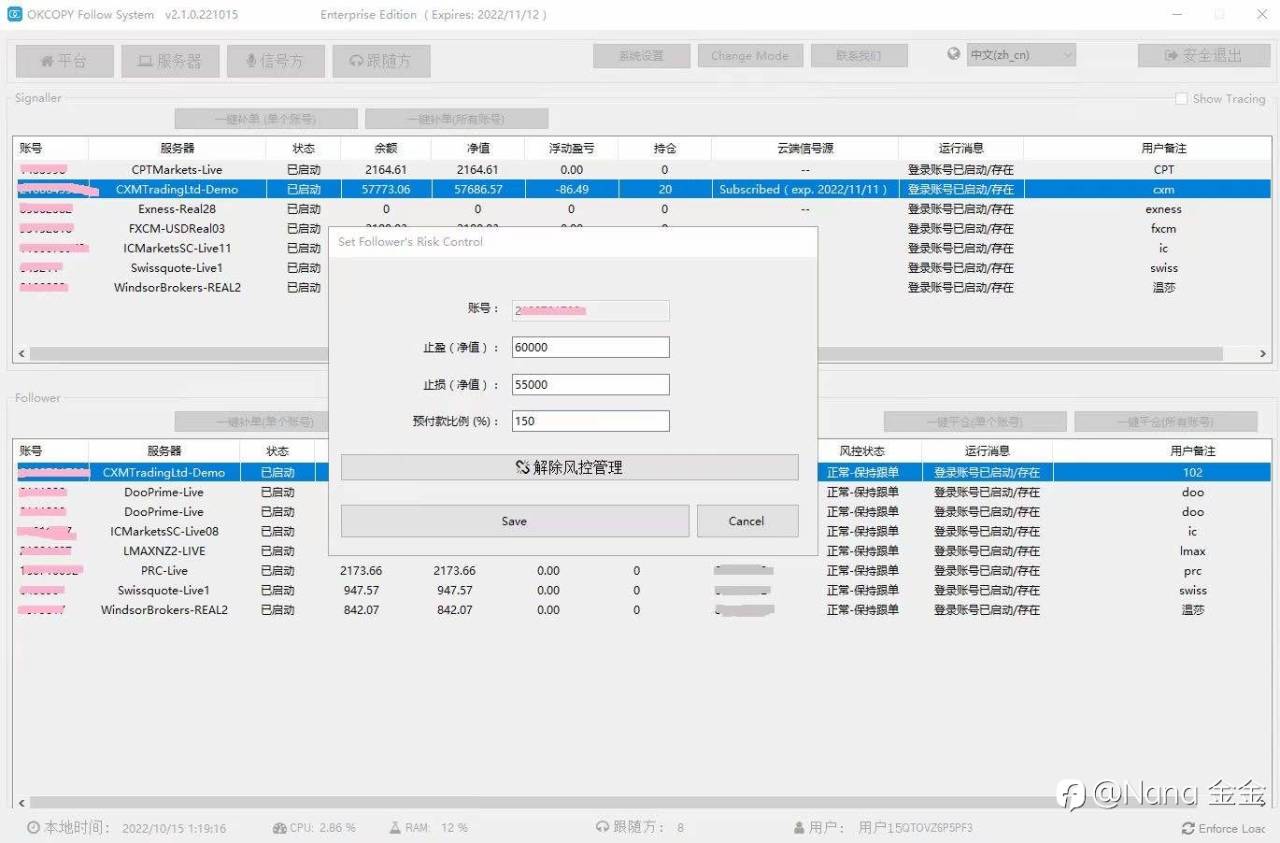Click the 系统设置 system settings button
Image resolution: width=1280 pixels, height=843 pixels.
641,56
